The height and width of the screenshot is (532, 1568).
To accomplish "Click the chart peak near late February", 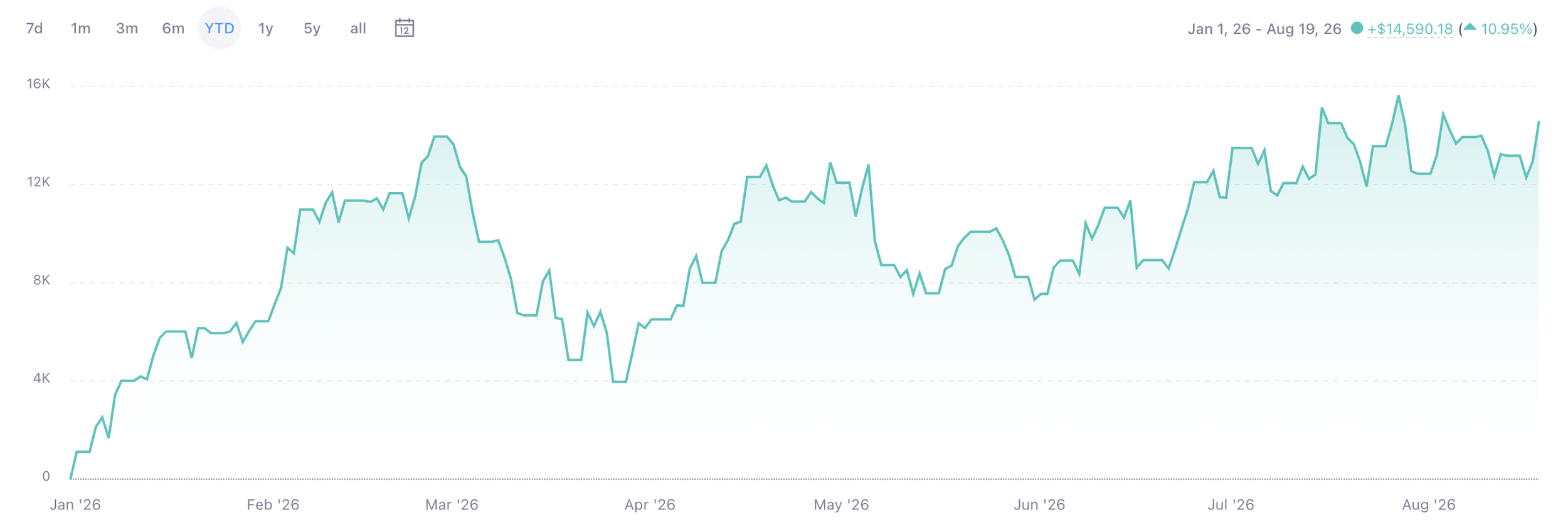I will (440, 137).
